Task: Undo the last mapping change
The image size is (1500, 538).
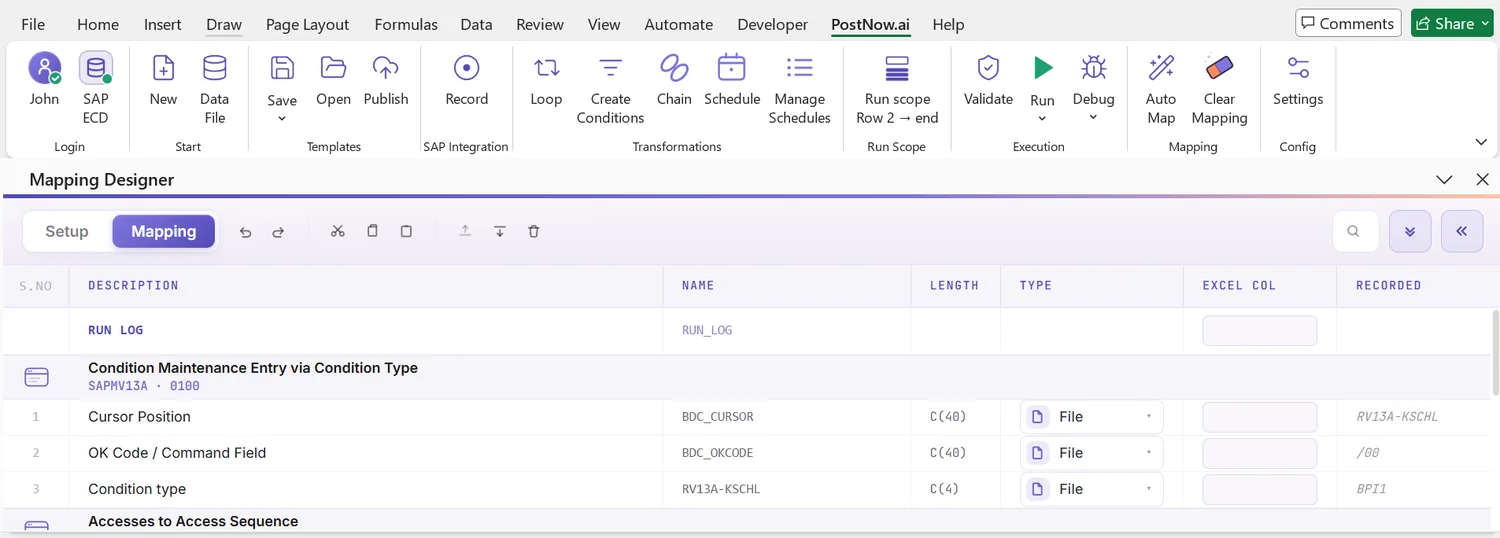Action: pos(246,232)
